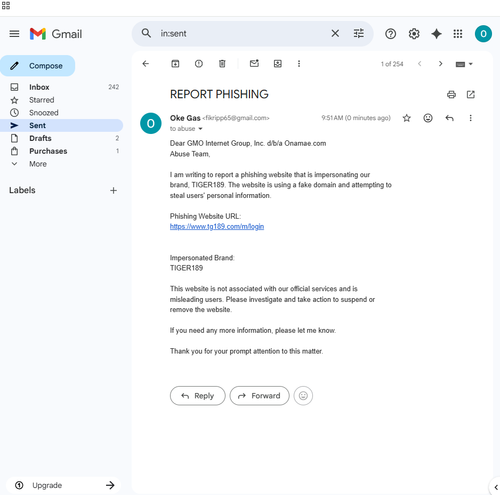This screenshot has height=495, width=500.
Task: Click the Upgrade button
Action: pyautogui.click(x=63, y=485)
